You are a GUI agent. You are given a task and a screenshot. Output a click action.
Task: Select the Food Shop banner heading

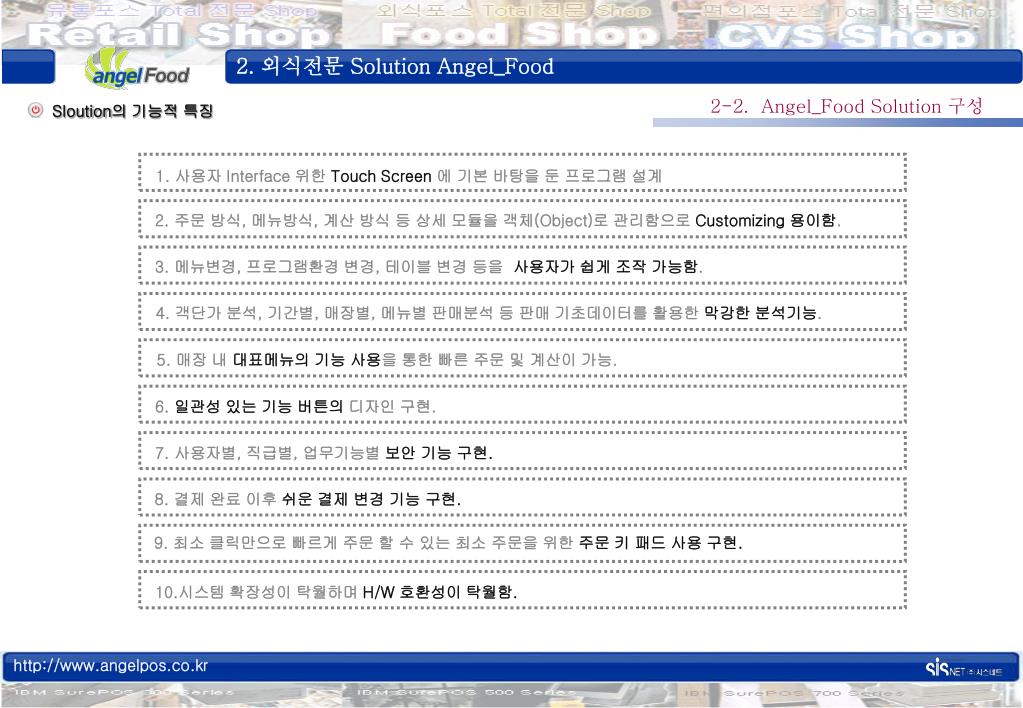point(519,35)
